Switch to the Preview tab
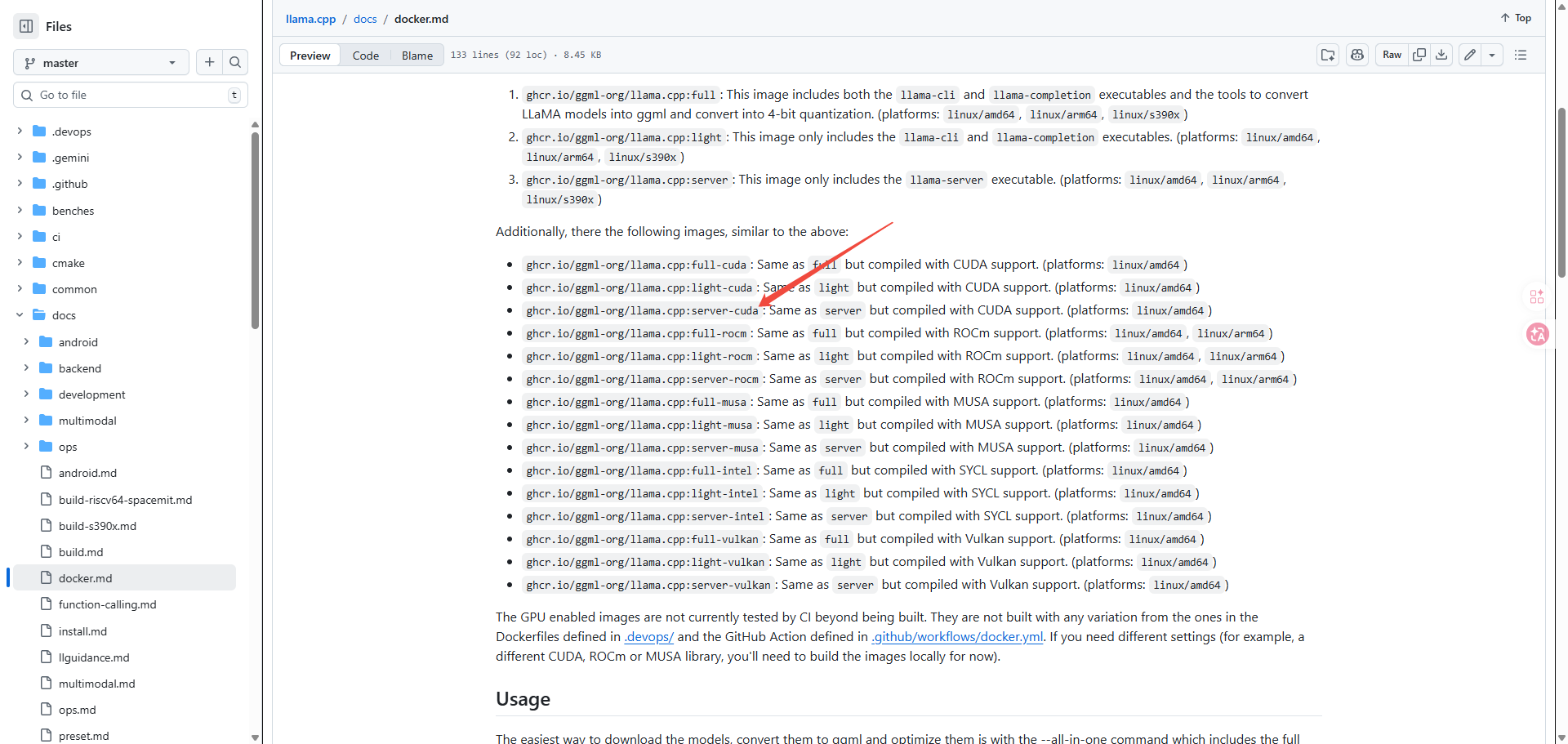The height and width of the screenshot is (744, 1568). pos(310,56)
